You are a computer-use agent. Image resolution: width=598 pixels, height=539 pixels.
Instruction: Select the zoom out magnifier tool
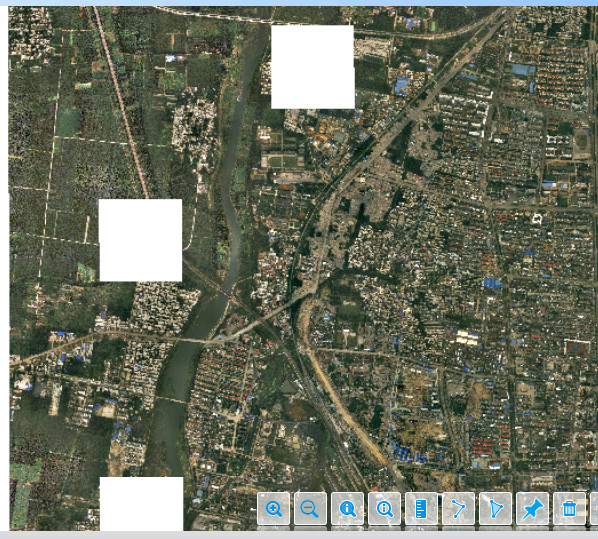click(x=310, y=508)
